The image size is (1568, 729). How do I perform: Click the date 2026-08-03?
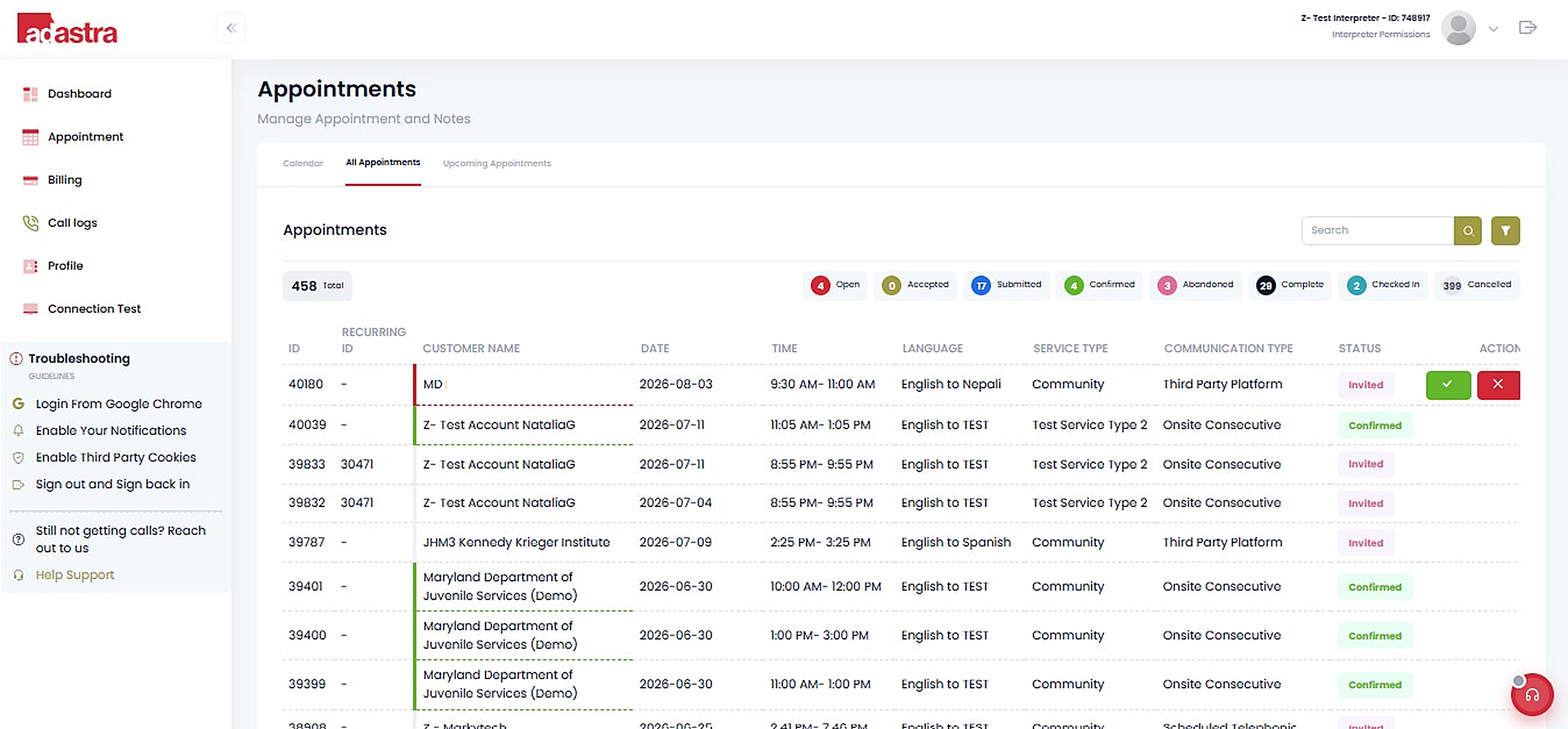(x=676, y=385)
